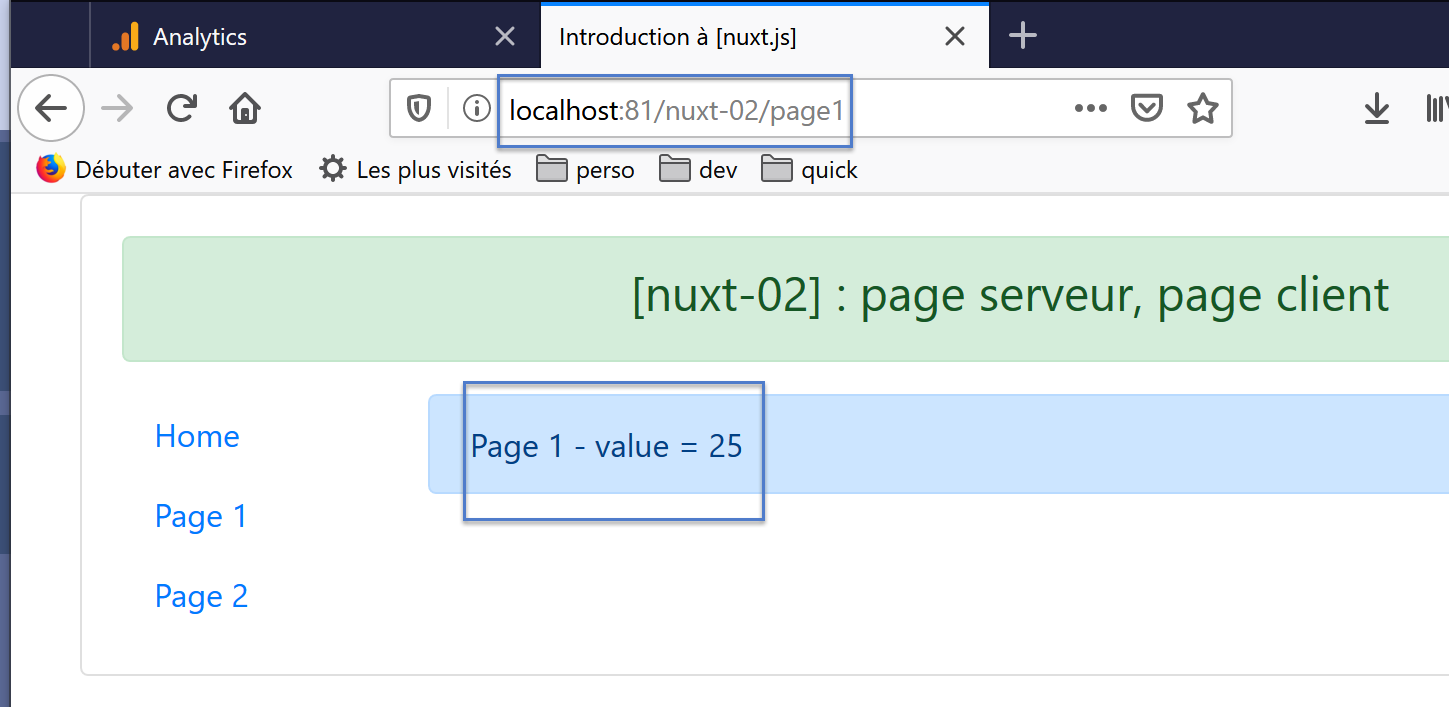The height and width of the screenshot is (707, 1449).
Task: Close the Analytics tab
Action: 505,37
